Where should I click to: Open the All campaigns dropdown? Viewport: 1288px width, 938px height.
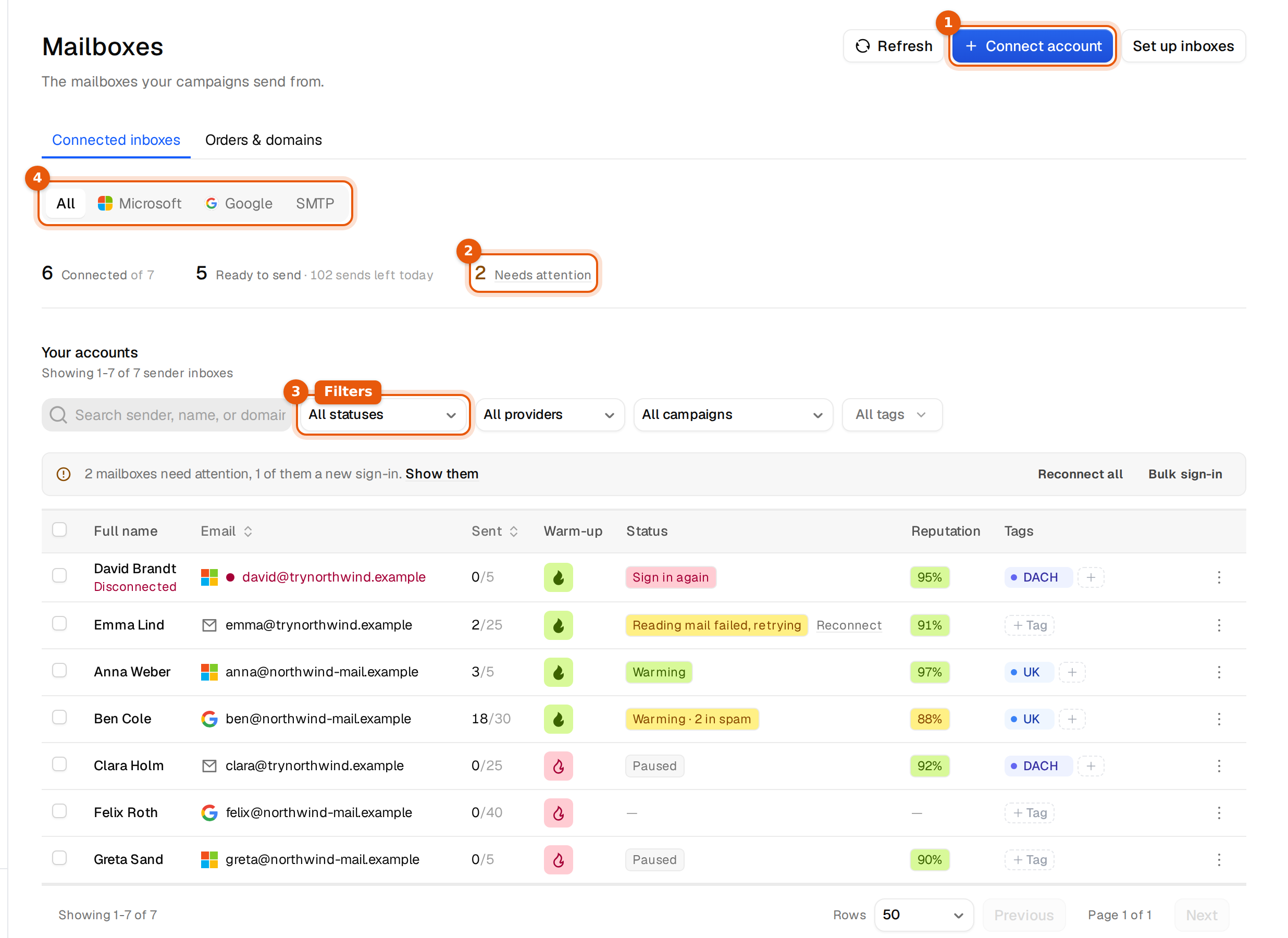point(733,415)
